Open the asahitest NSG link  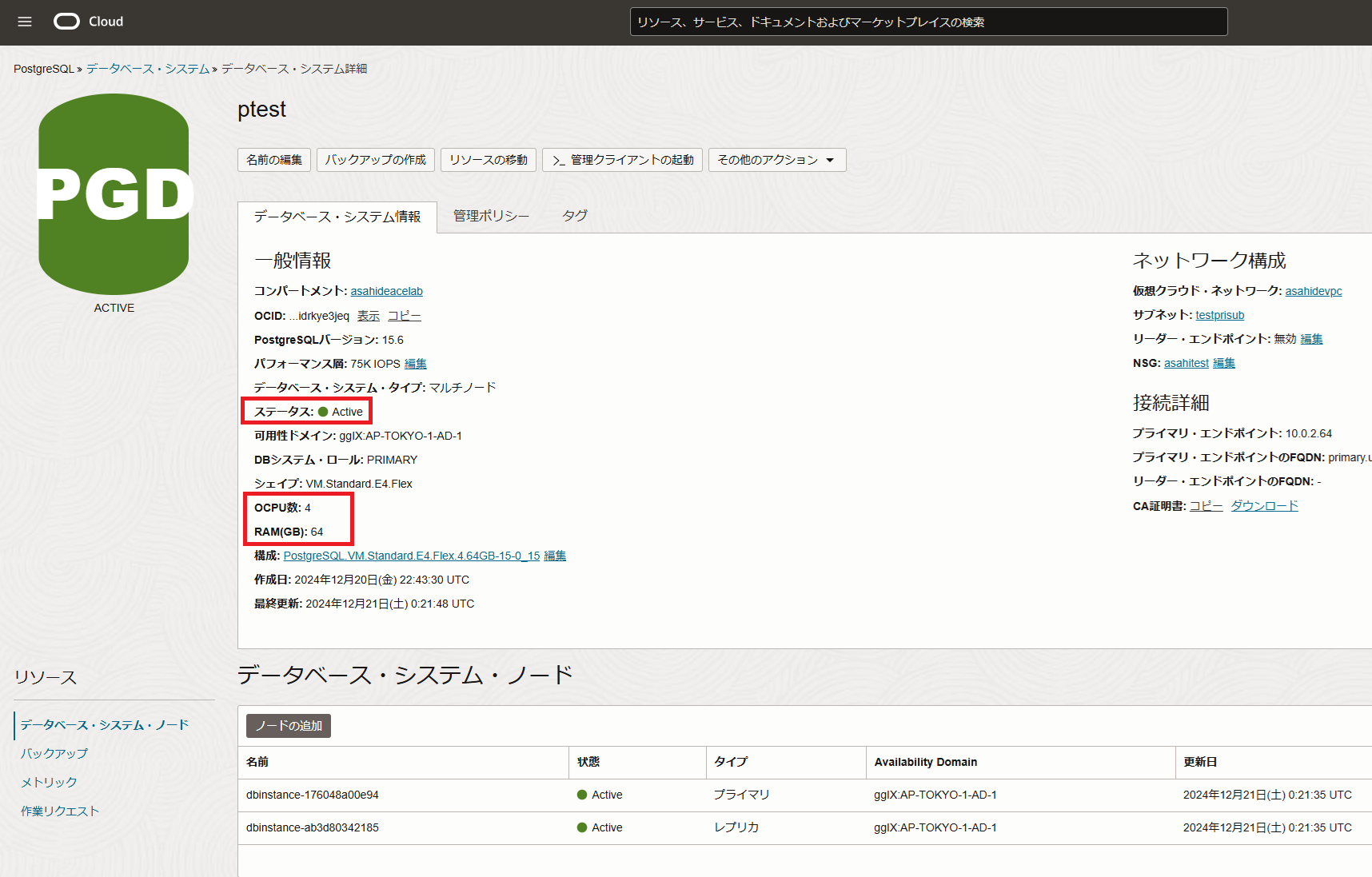[x=1187, y=363]
